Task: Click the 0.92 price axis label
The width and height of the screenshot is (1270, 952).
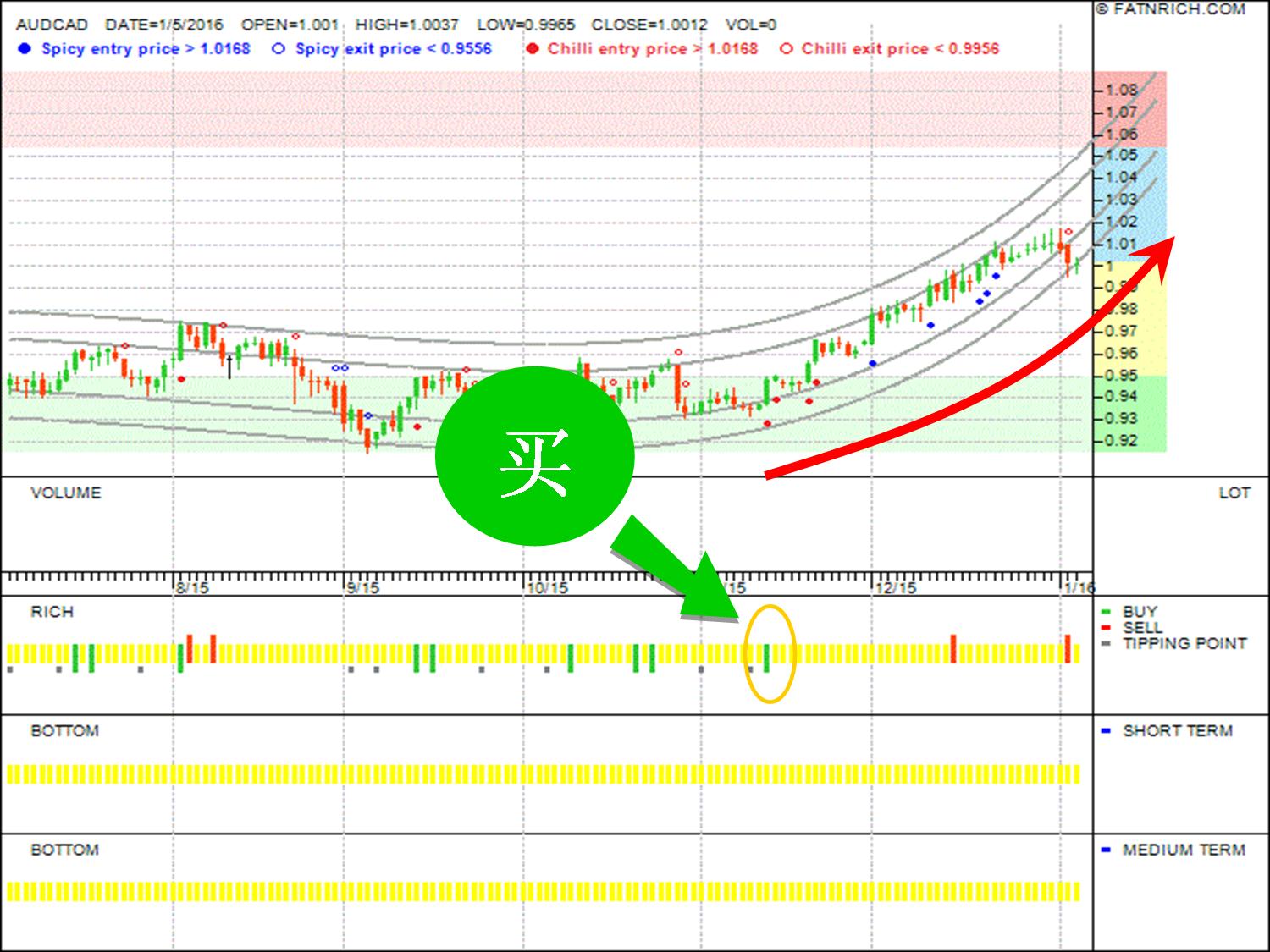Action: pyautogui.click(x=1121, y=440)
